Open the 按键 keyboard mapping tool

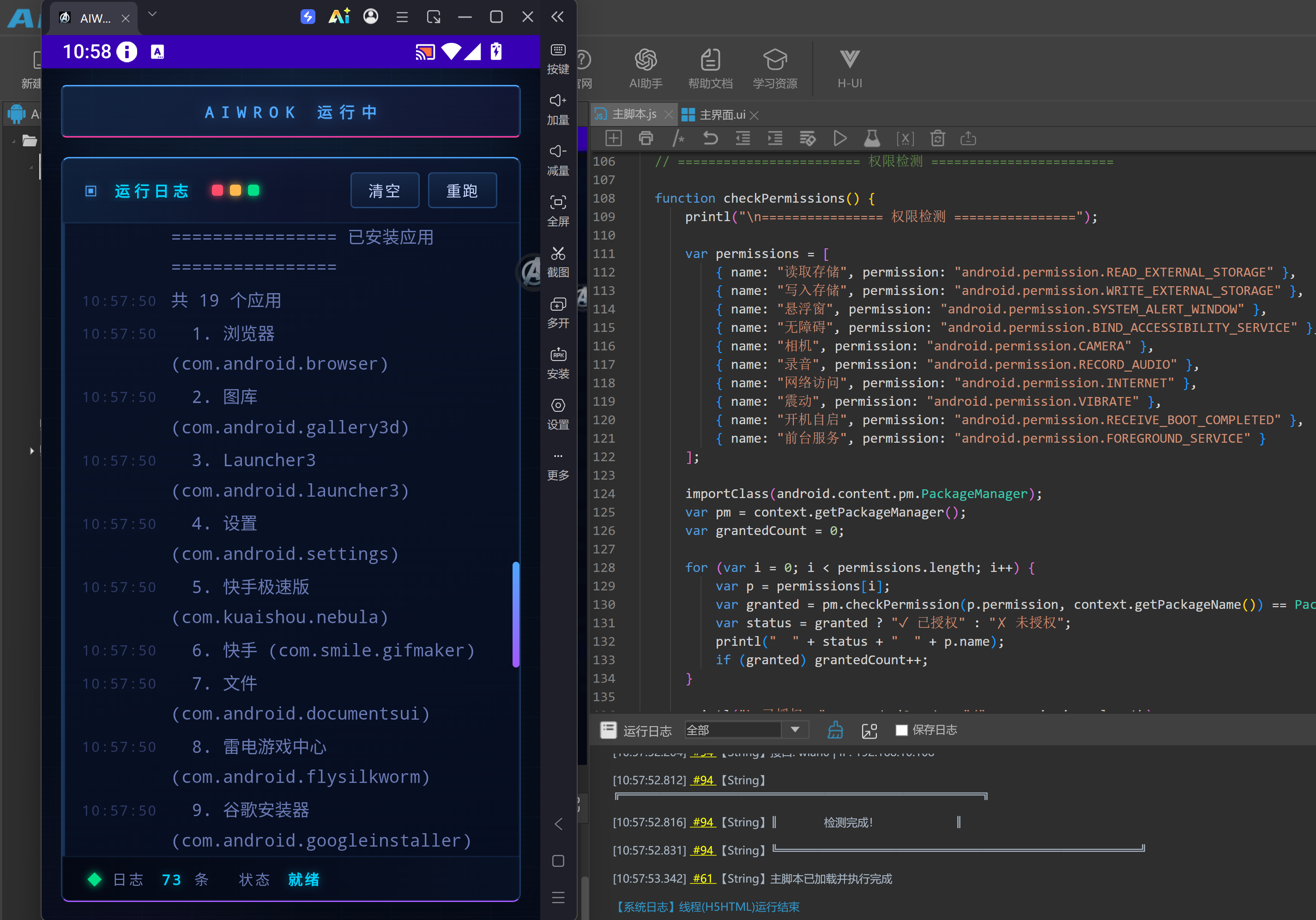pos(558,59)
